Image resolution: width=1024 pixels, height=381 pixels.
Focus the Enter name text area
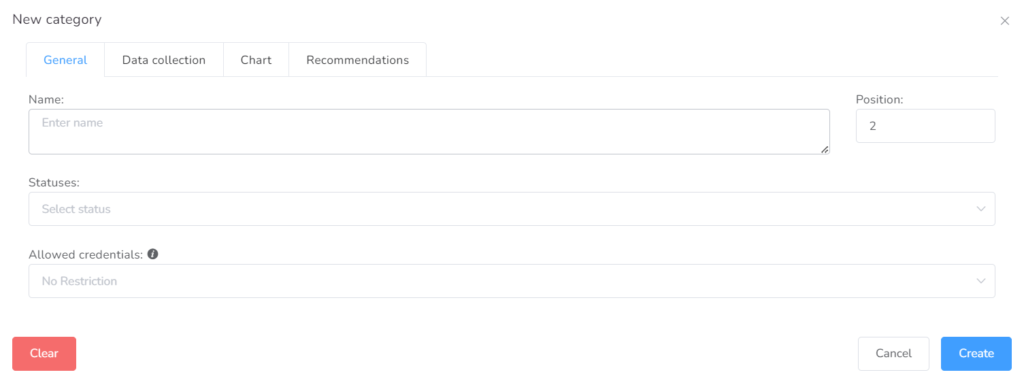point(429,132)
